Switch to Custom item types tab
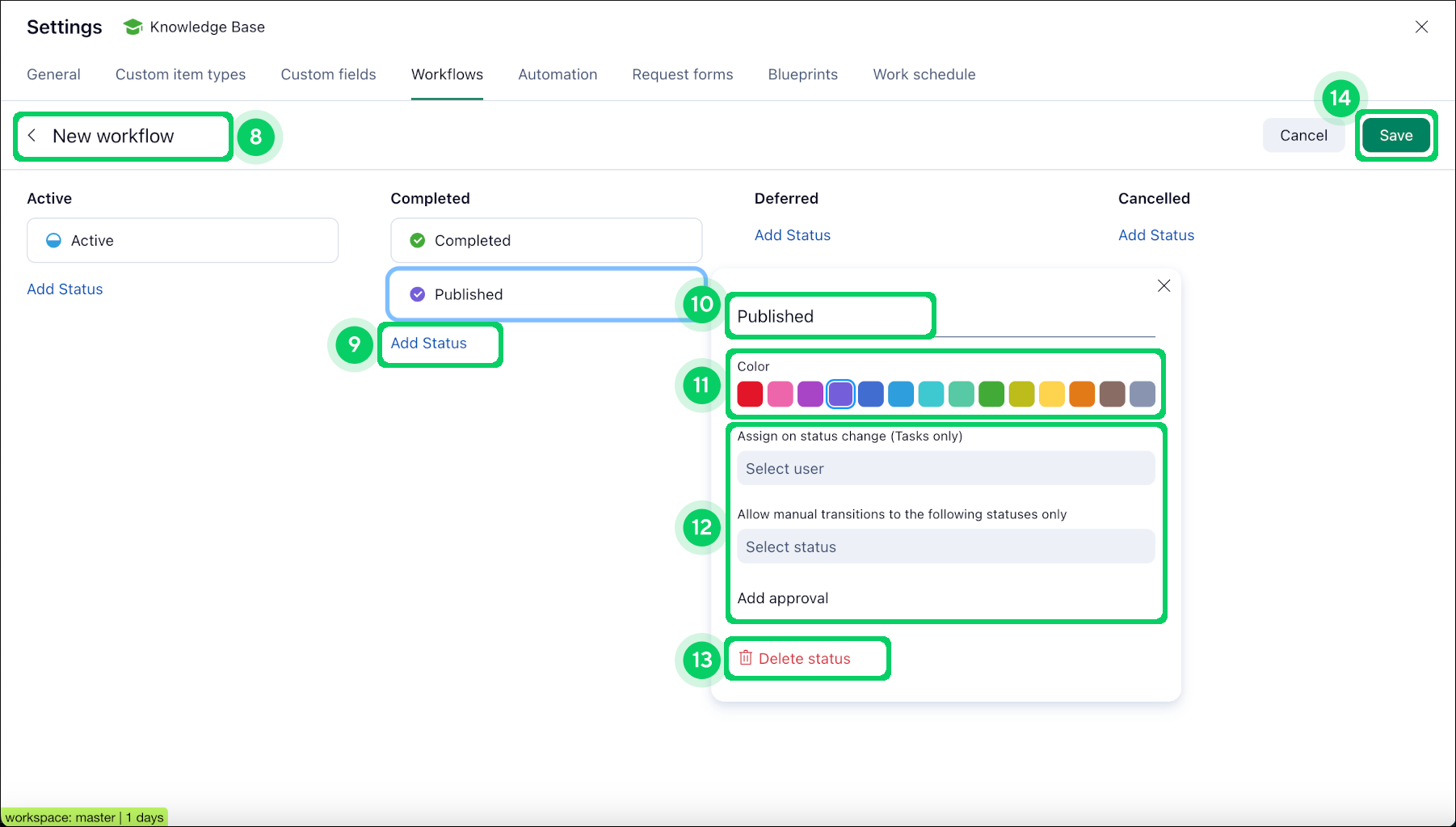1456x827 pixels. tap(180, 74)
